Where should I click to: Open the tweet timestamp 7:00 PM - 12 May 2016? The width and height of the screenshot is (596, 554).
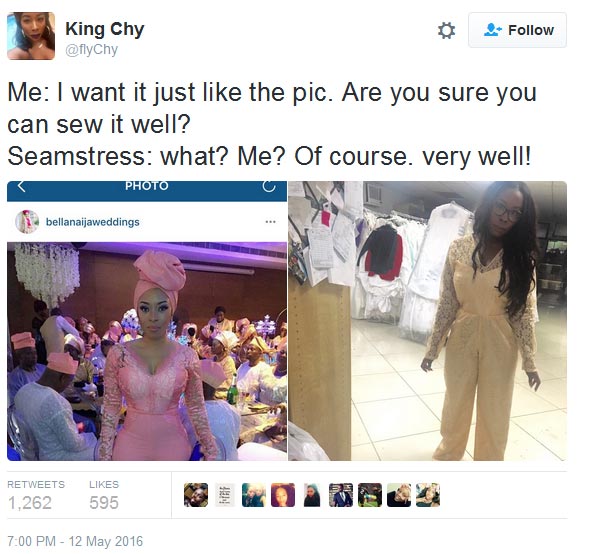coord(75,541)
